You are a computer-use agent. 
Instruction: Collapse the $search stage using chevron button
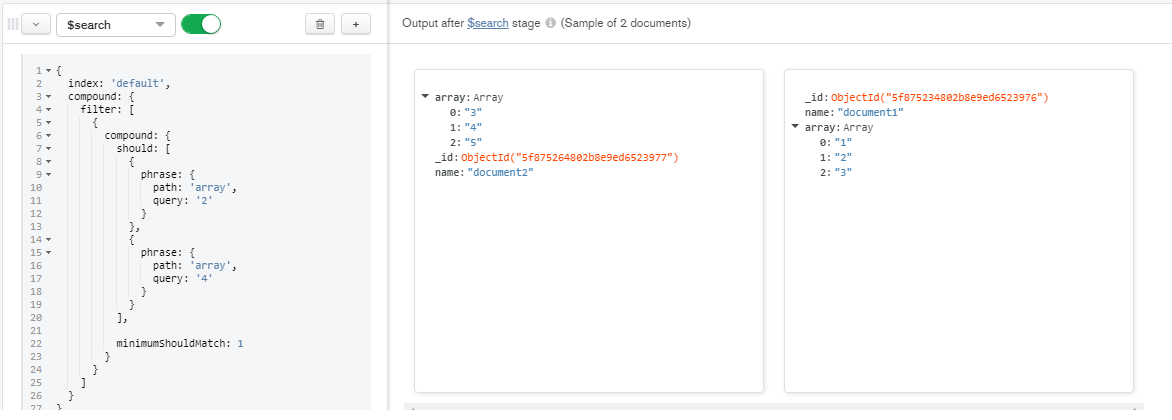tap(35, 24)
